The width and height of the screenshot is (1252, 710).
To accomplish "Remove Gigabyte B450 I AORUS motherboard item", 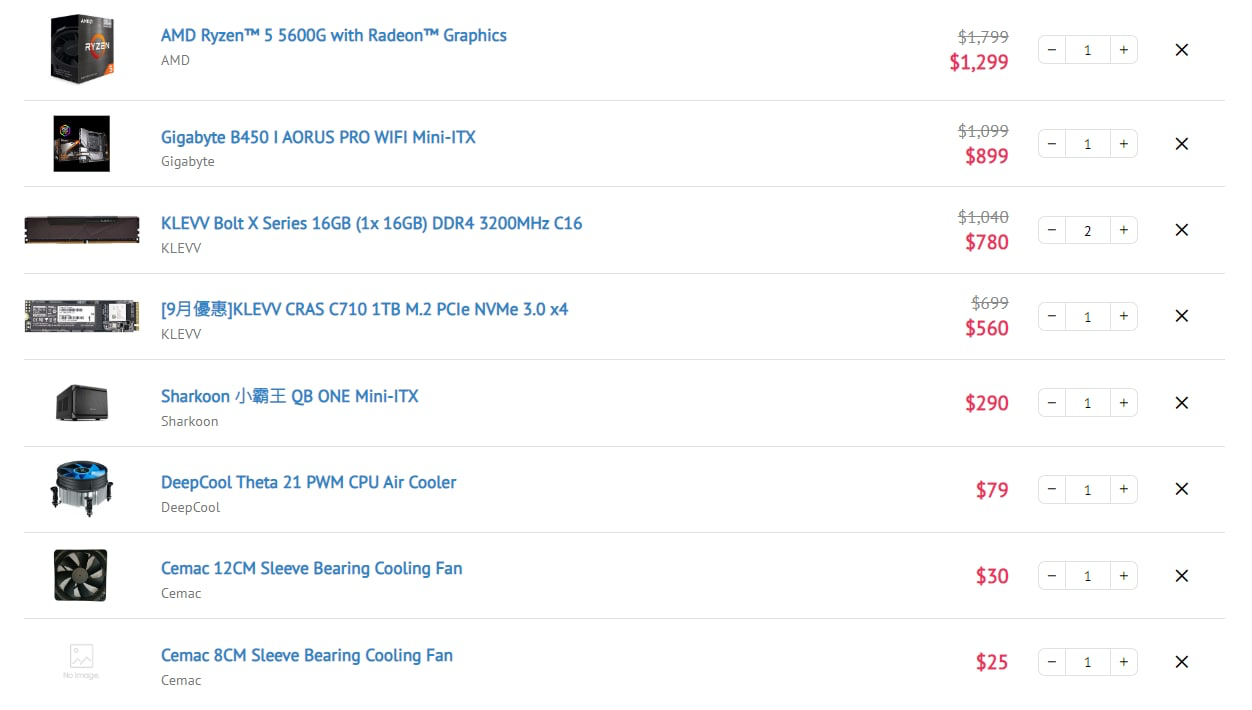I will 1181,144.
